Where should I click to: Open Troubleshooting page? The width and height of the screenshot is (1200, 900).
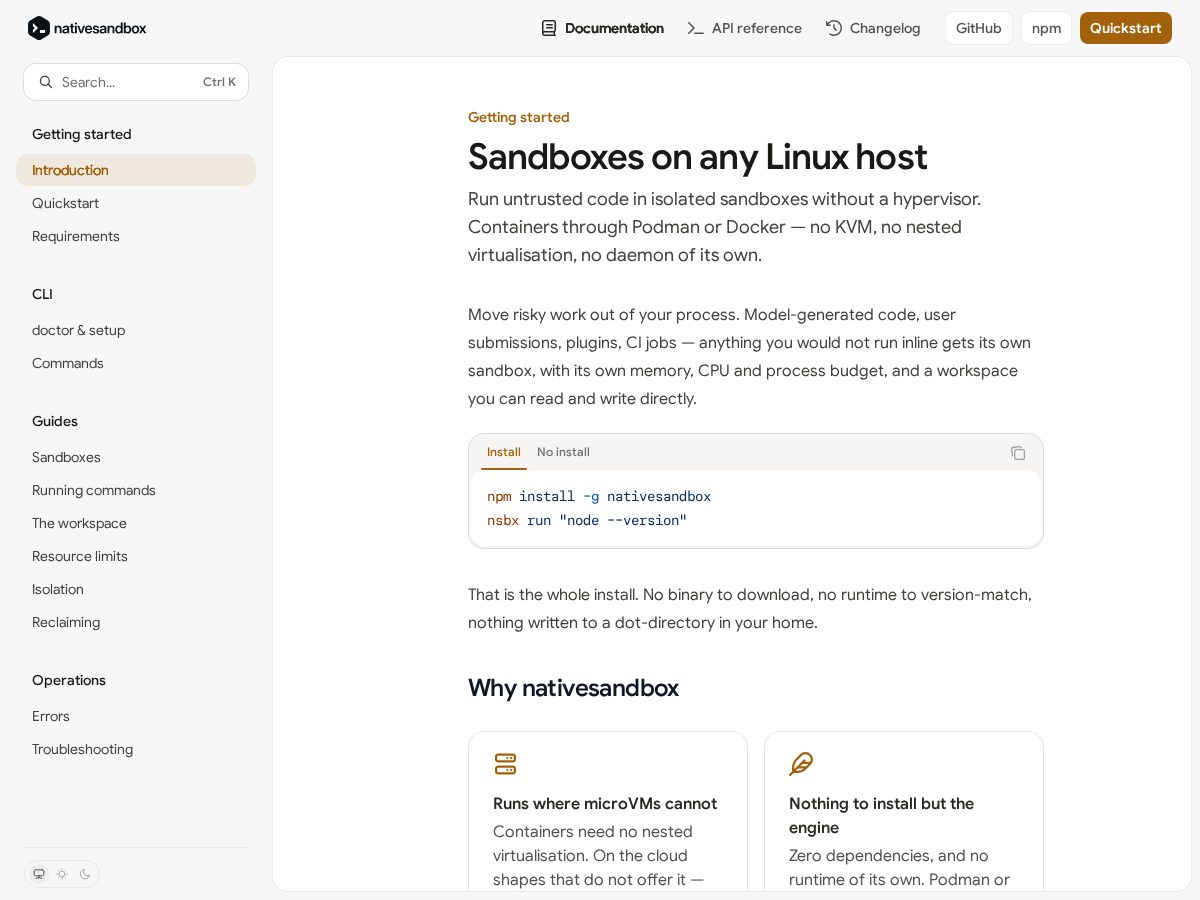point(136,749)
